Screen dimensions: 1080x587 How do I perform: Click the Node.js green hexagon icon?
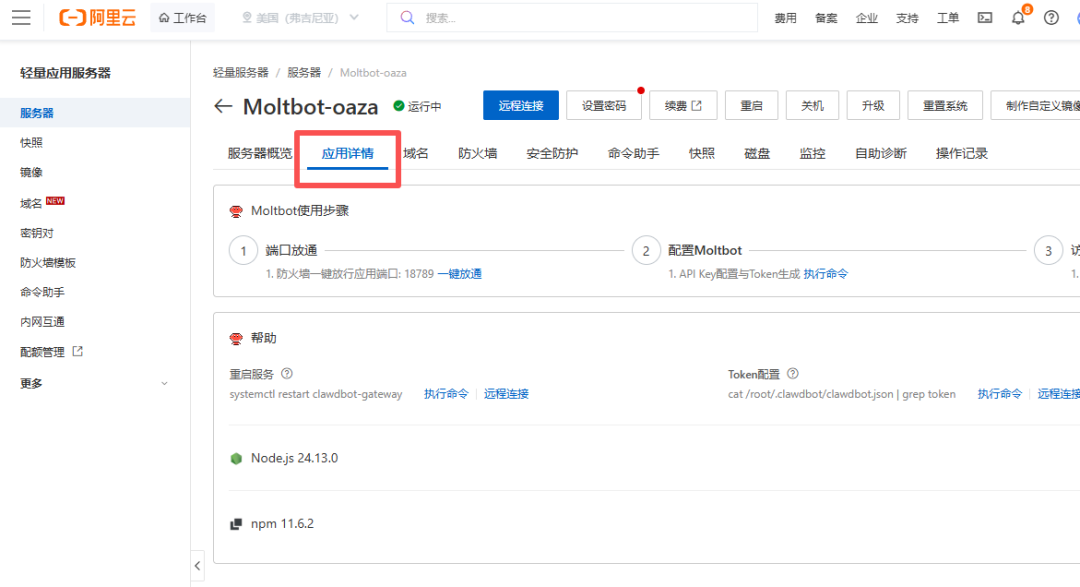(x=236, y=458)
